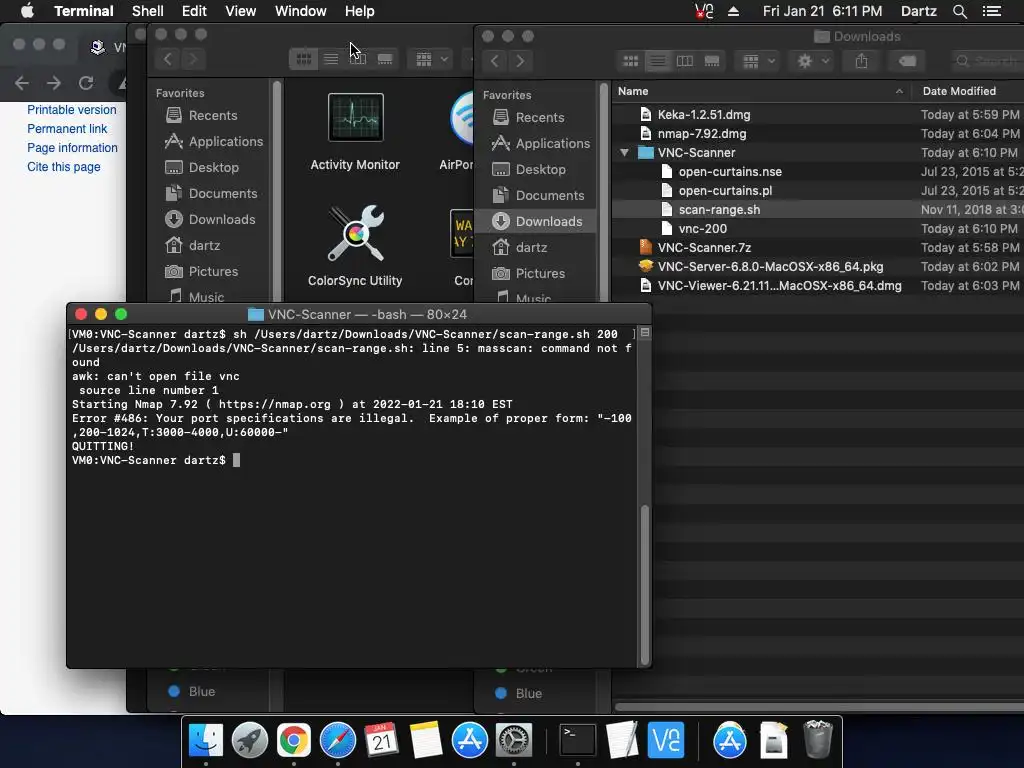Switch Downloads window to column view

click(684, 61)
